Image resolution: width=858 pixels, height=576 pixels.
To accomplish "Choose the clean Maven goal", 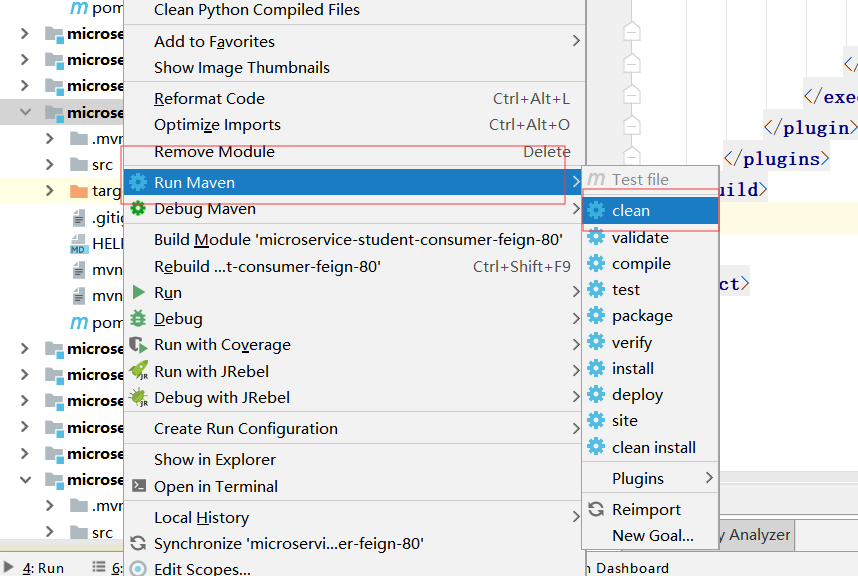I will 650,211.
